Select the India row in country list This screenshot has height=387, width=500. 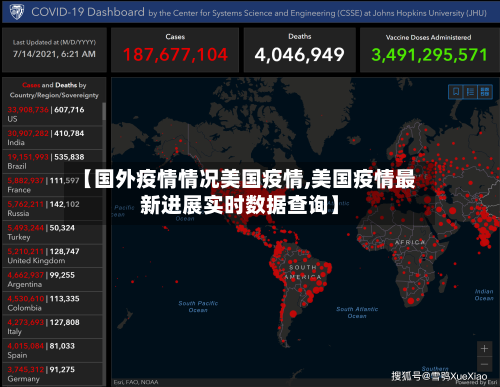tap(52, 138)
